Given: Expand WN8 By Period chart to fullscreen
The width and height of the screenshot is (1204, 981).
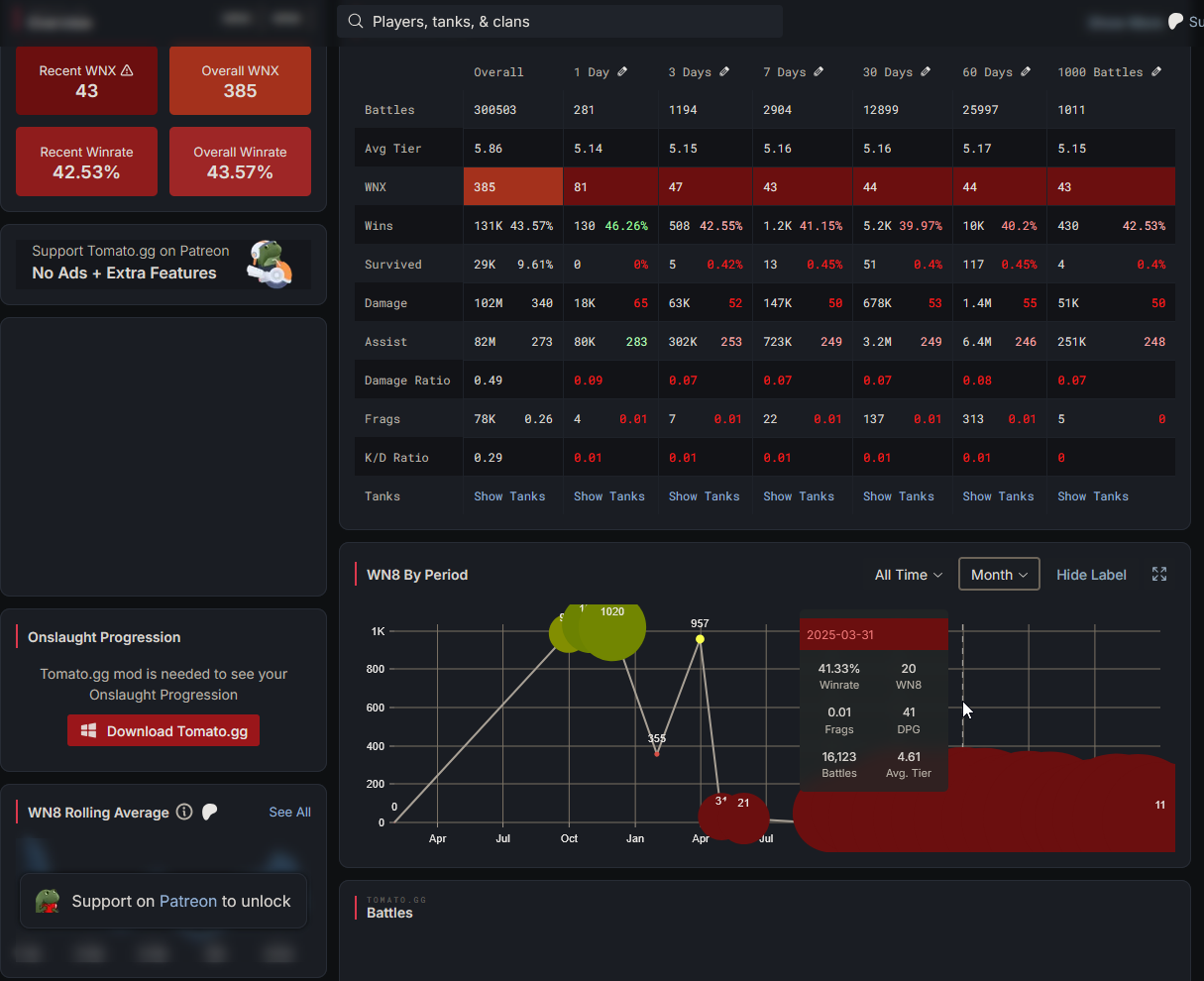Looking at the screenshot, I should click(1159, 575).
